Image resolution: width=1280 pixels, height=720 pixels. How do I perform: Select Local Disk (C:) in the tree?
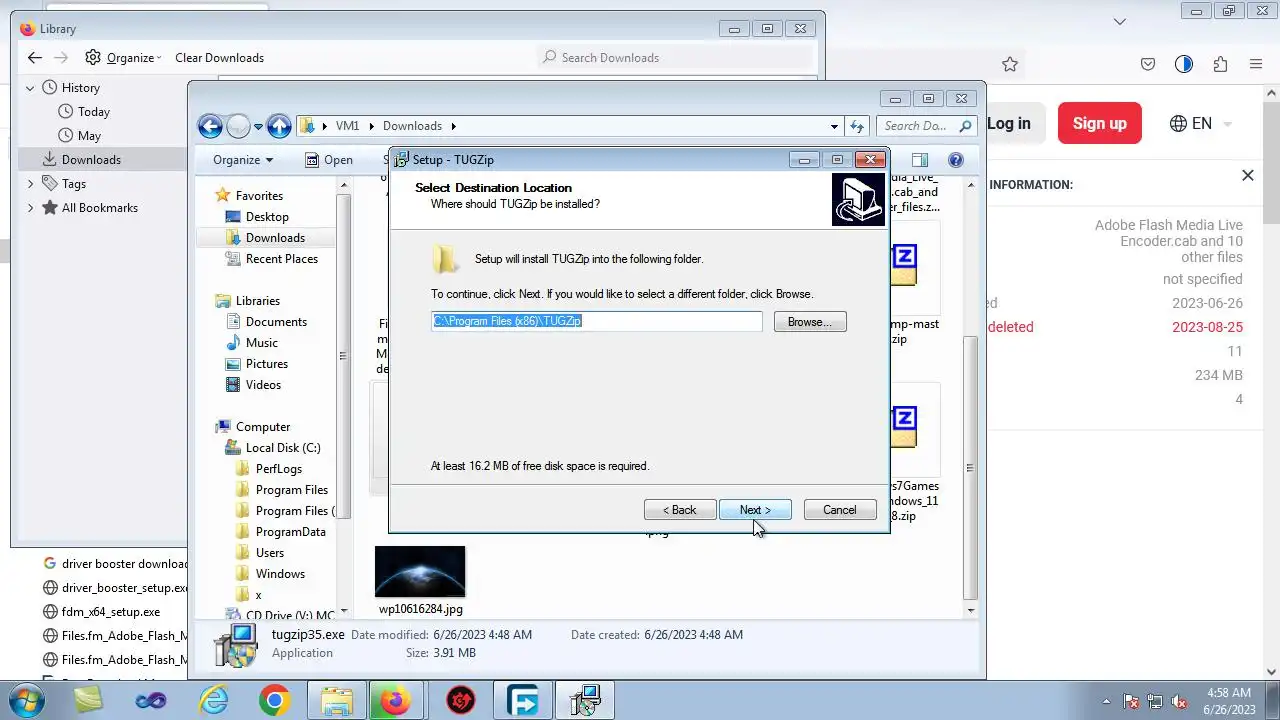tap(283, 448)
